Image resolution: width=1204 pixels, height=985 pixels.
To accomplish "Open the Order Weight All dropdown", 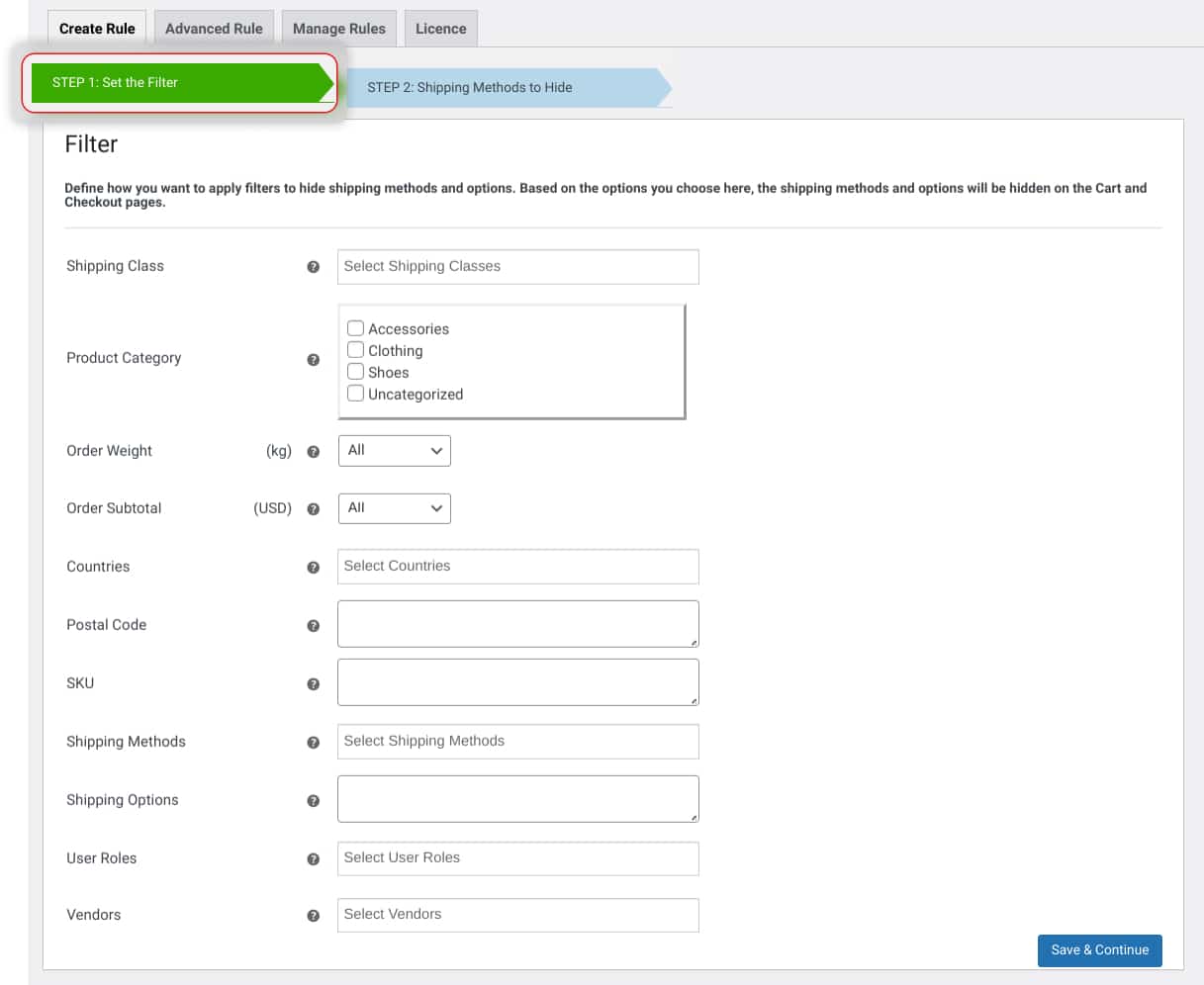I will [x=395, y=451].
